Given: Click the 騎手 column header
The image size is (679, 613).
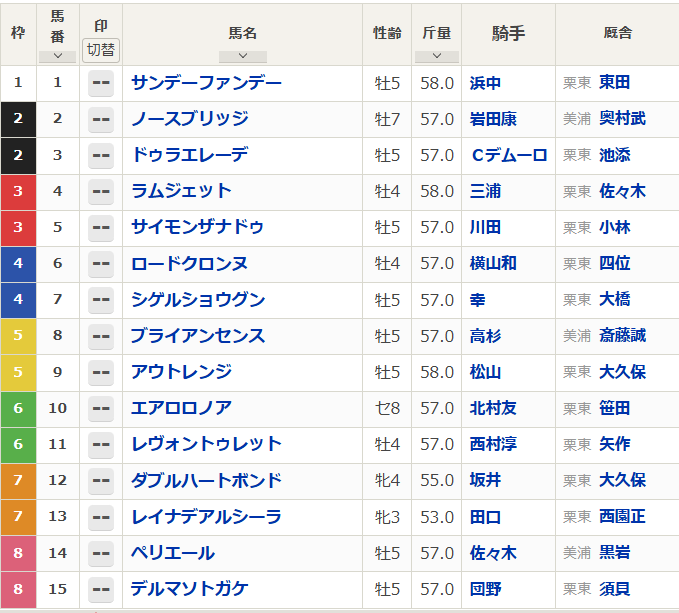Looking at the screenshot, I should point(508,33).
